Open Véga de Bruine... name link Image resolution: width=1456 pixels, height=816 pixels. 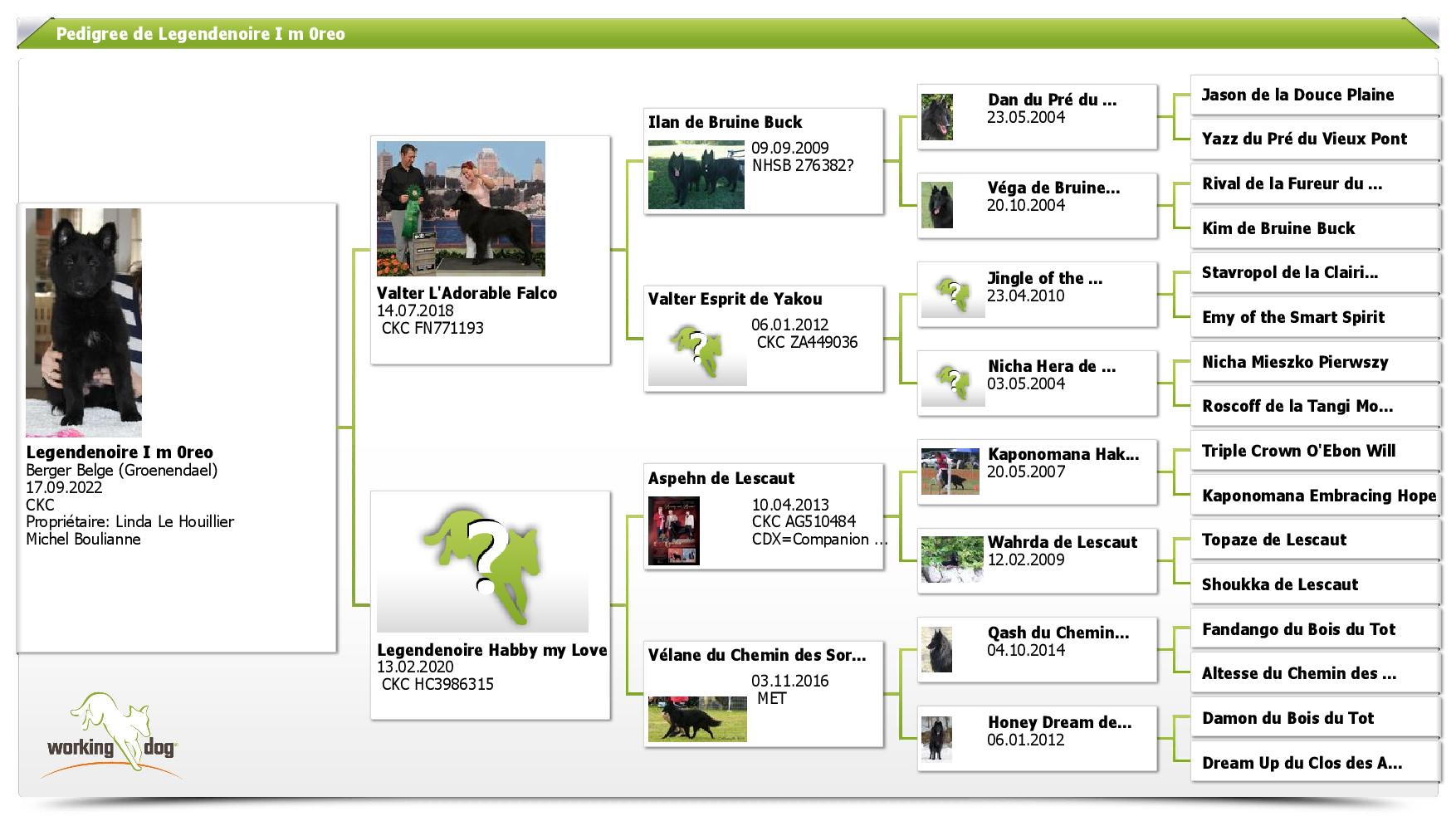point(1053,188)
